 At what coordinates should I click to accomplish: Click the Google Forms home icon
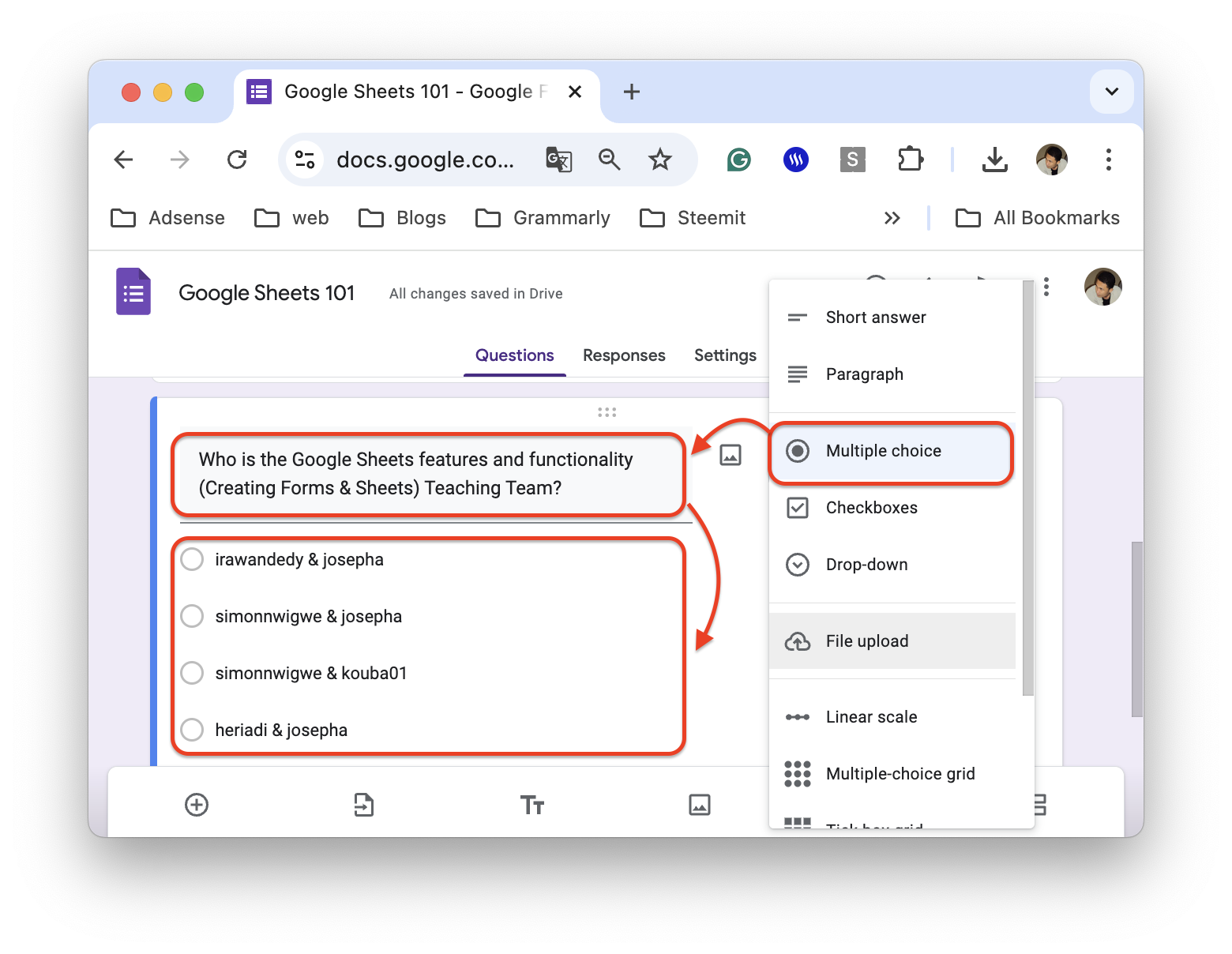(133, 291)
